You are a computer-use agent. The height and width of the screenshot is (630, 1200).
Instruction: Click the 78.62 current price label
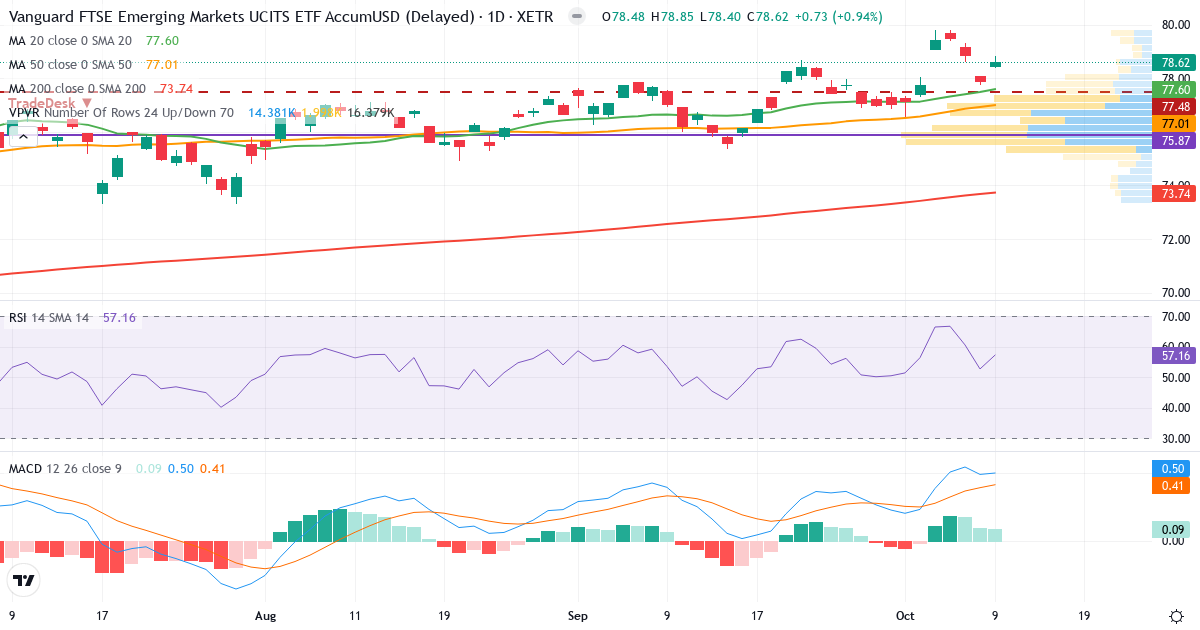(x=1173, y=62)
